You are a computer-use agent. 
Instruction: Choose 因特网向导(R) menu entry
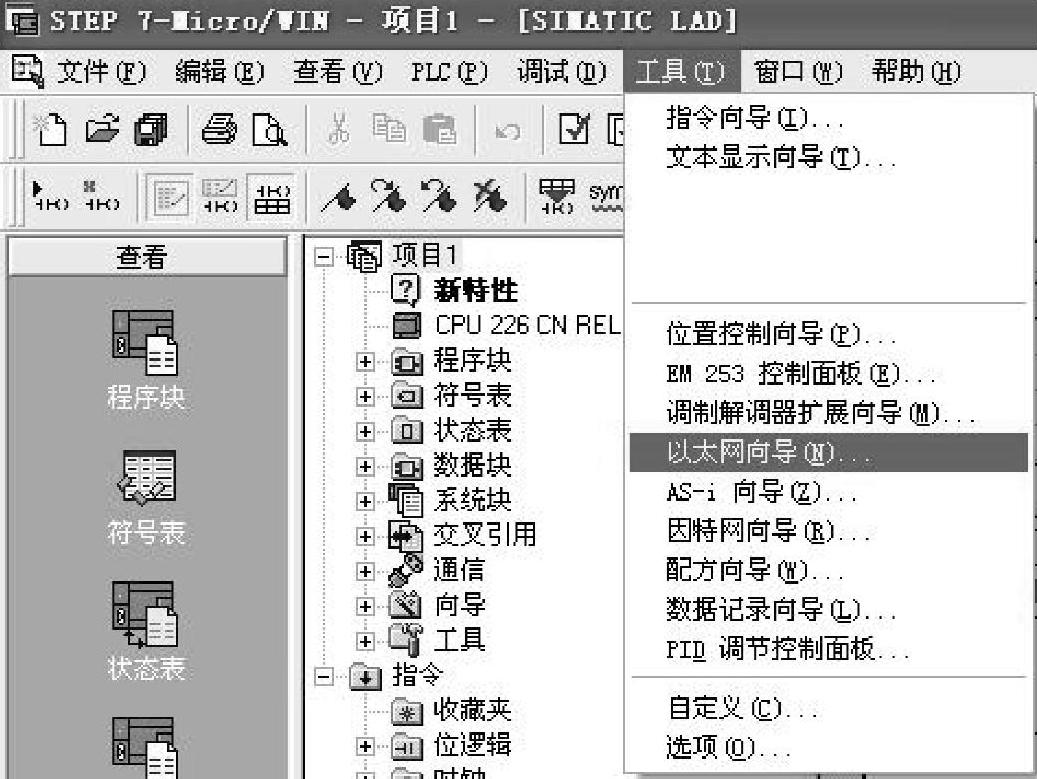coord(829,531)
